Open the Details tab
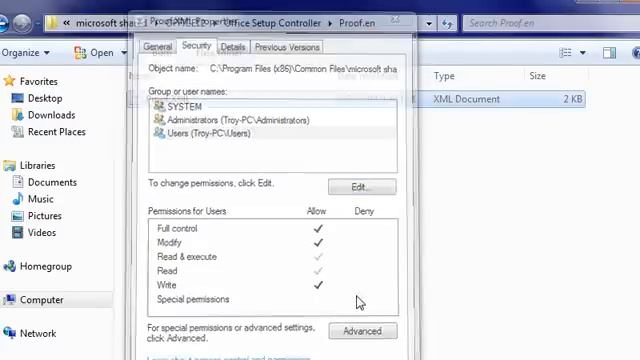 click(x=233, y=47)
